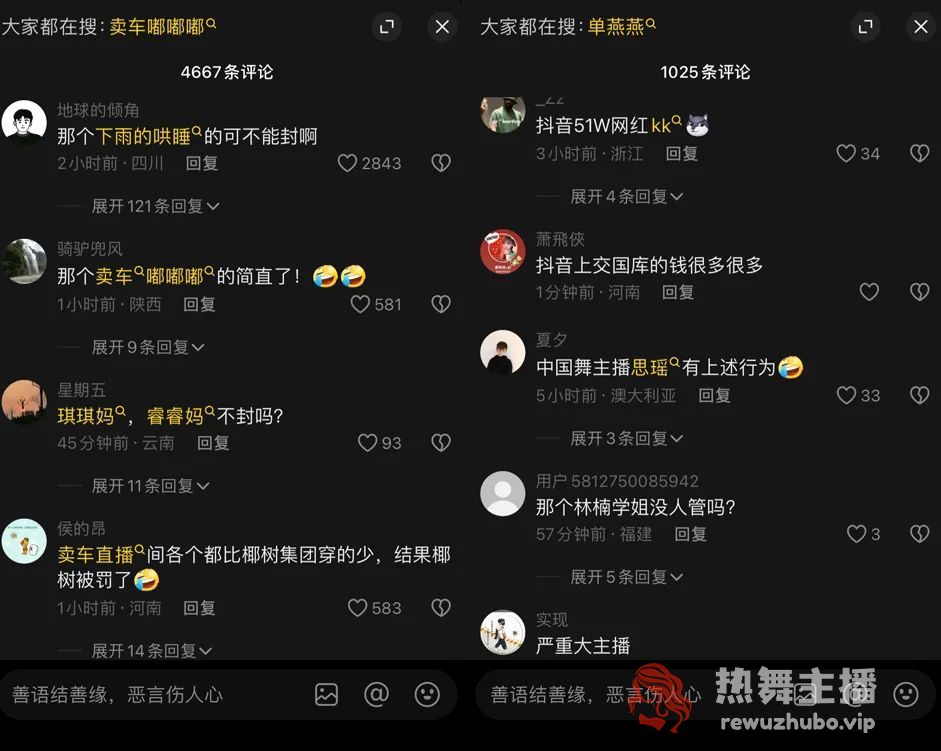Open emoji picker in right comment box
Image resolution: width=941 pixels, height=751 pixels.
click(x=906, y=695)
